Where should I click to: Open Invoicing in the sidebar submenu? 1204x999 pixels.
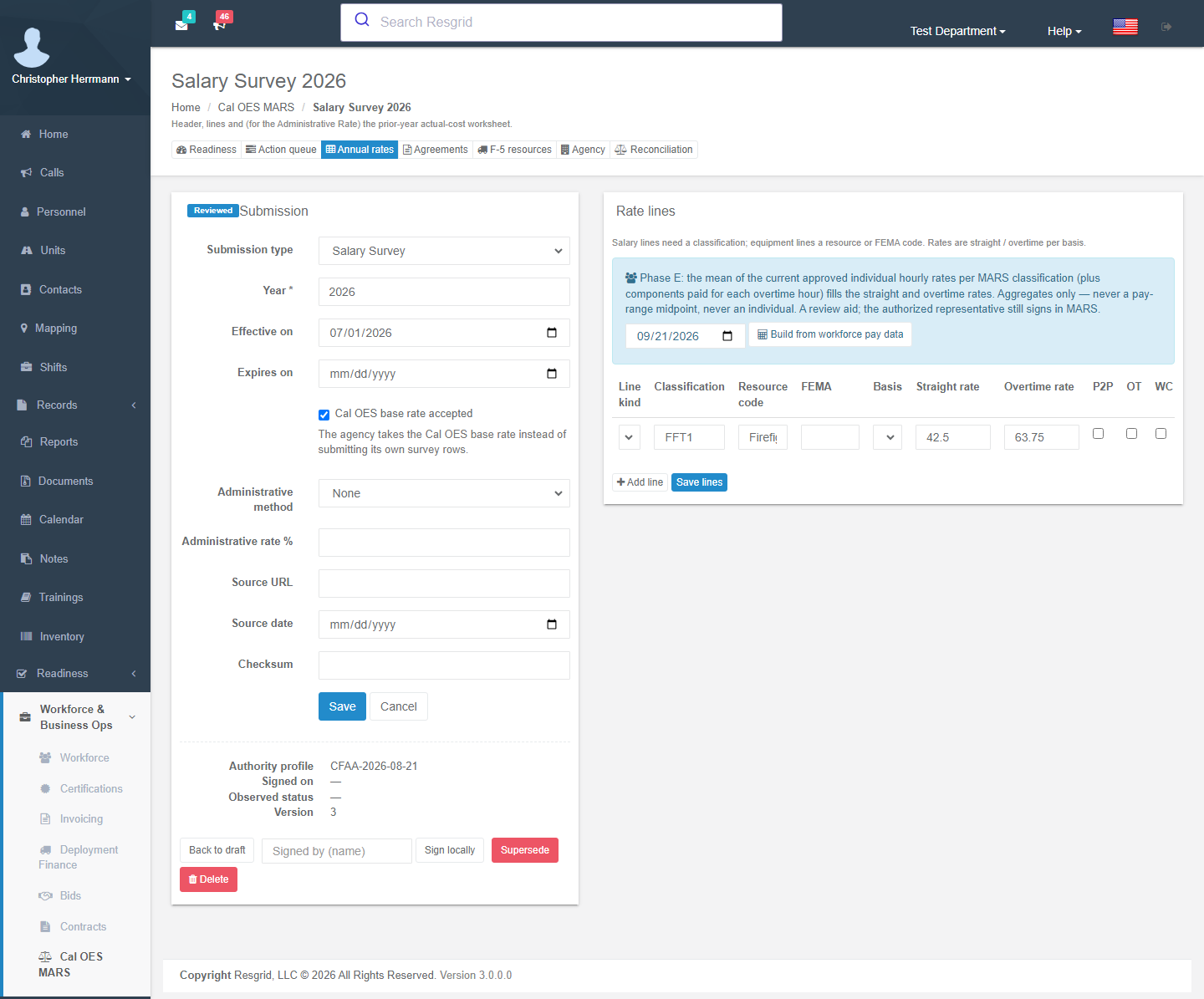tap(81, 819)
